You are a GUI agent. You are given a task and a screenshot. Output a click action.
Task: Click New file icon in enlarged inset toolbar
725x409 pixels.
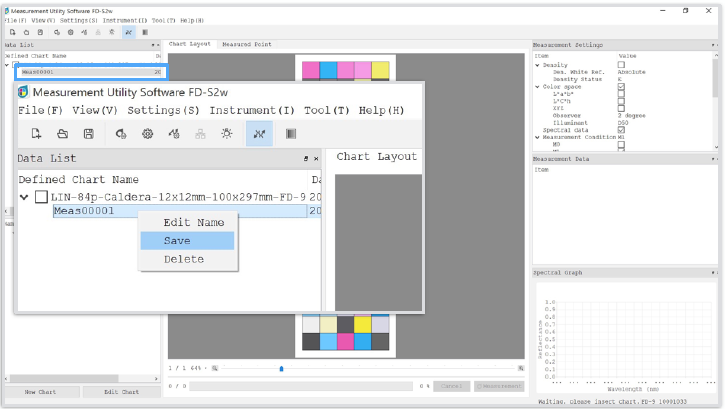36,134
